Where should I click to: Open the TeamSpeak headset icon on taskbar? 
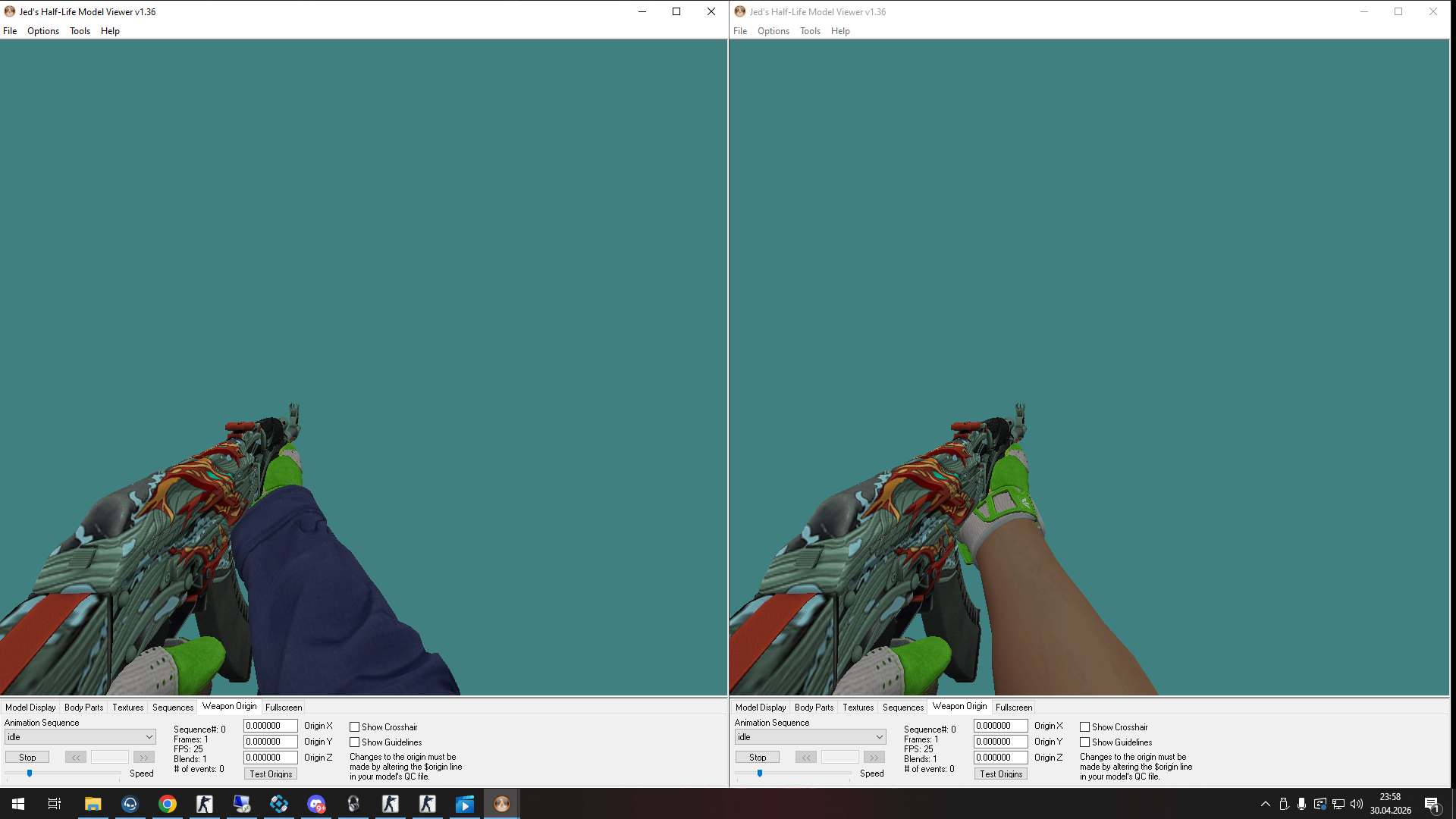(130, 804)
